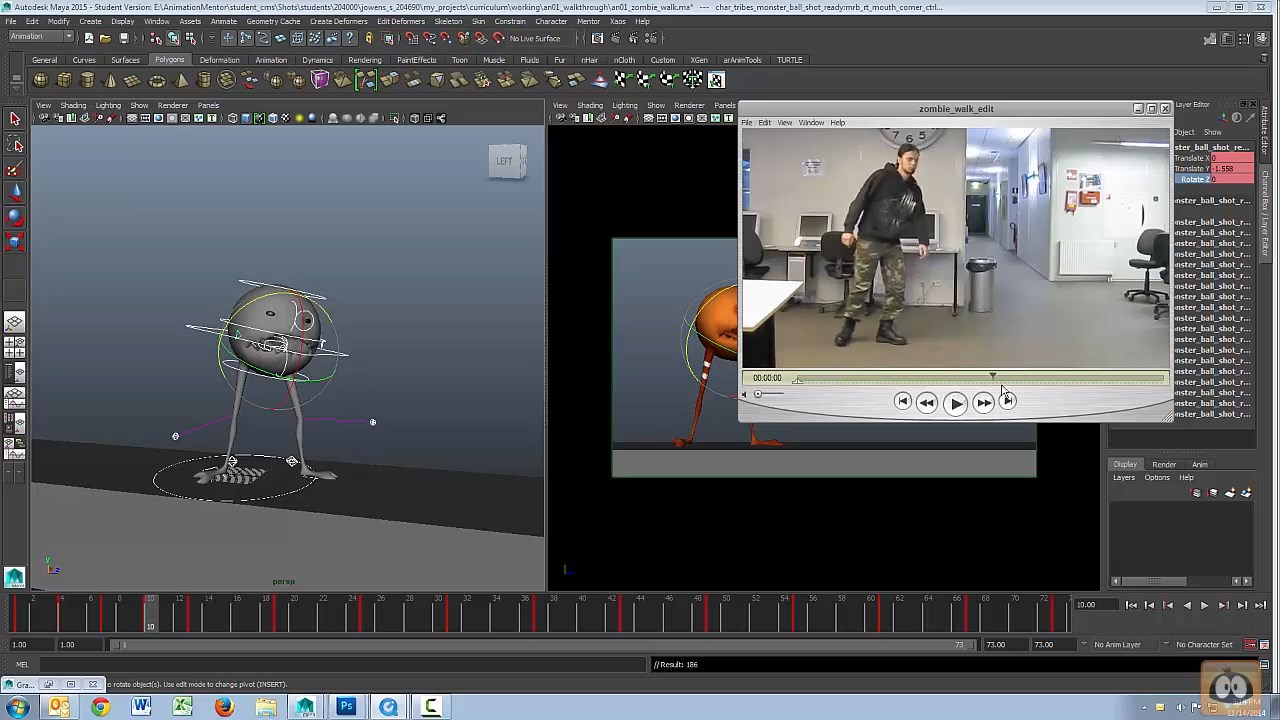Create a polygon cylinder from the Polygons shelf

click(87, 81)
